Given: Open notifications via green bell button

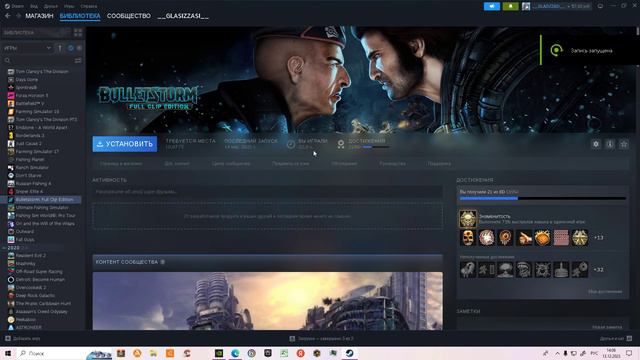Looking at the screenshot, I should [x=510, y=6].
